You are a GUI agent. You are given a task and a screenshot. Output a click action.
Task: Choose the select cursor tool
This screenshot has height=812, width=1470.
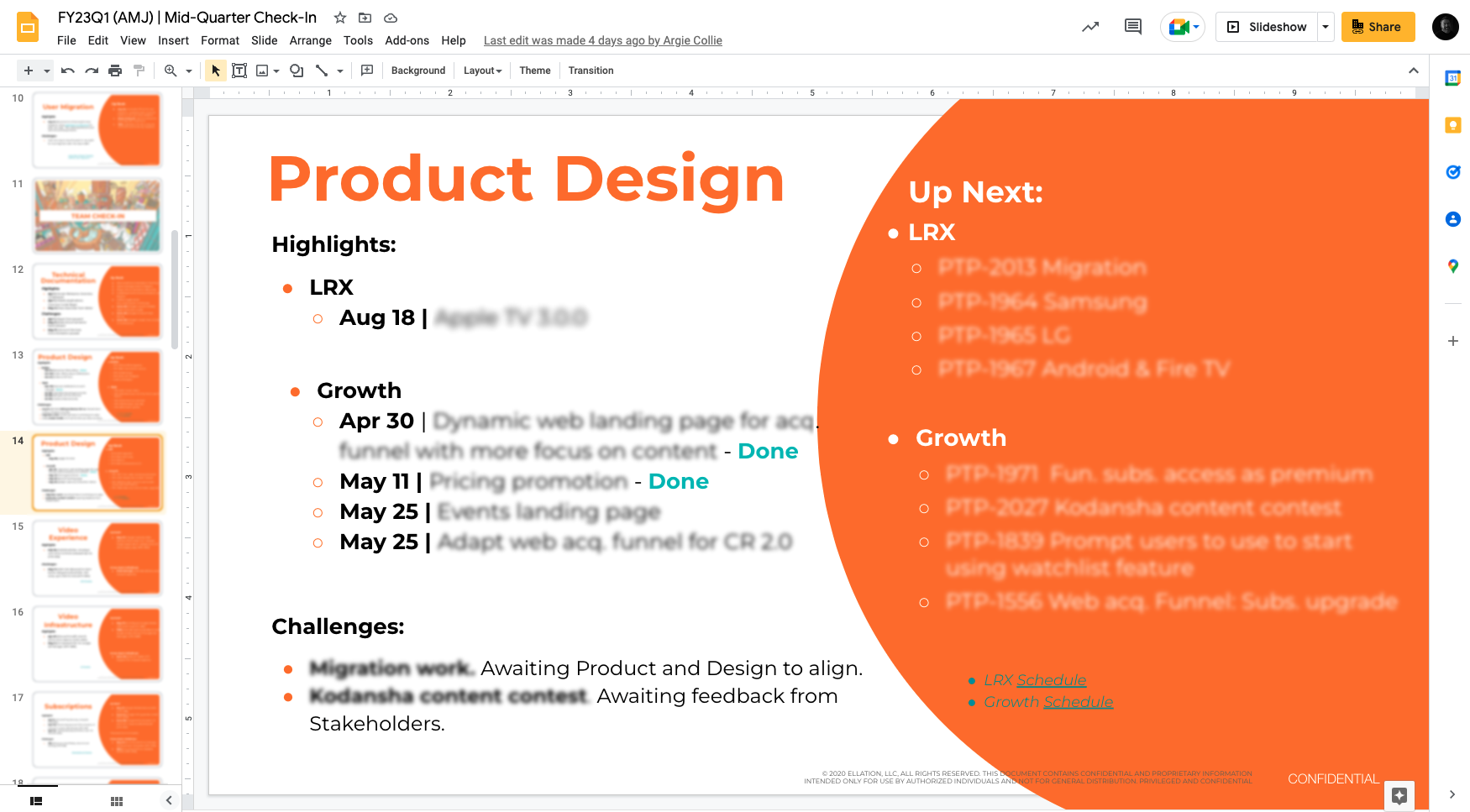pos(216,71)
